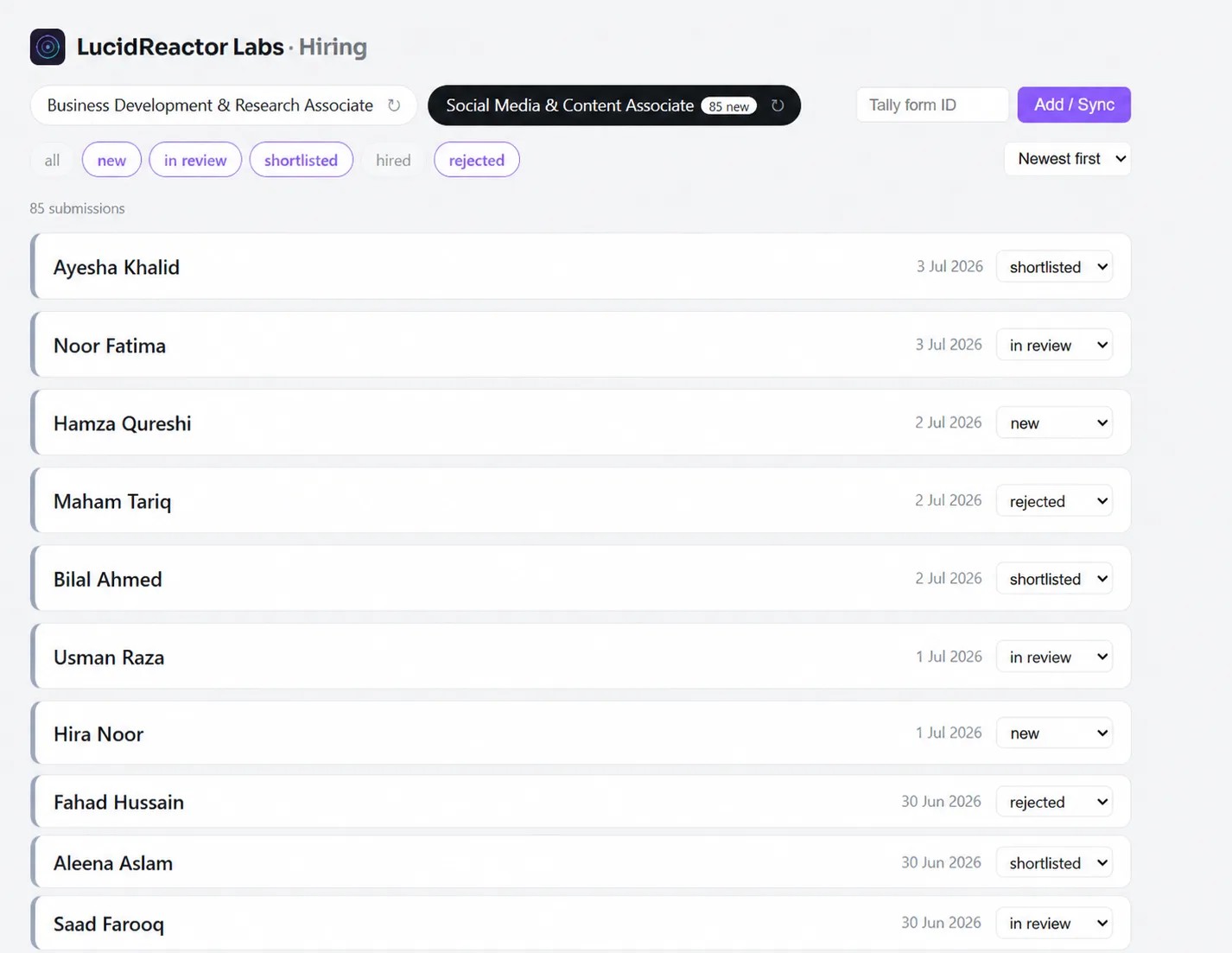This screenshot has width=1232, height=953.
Task: Open Bilal Ahmed's shortlisted status dropdown
Action: point(1055,579)
